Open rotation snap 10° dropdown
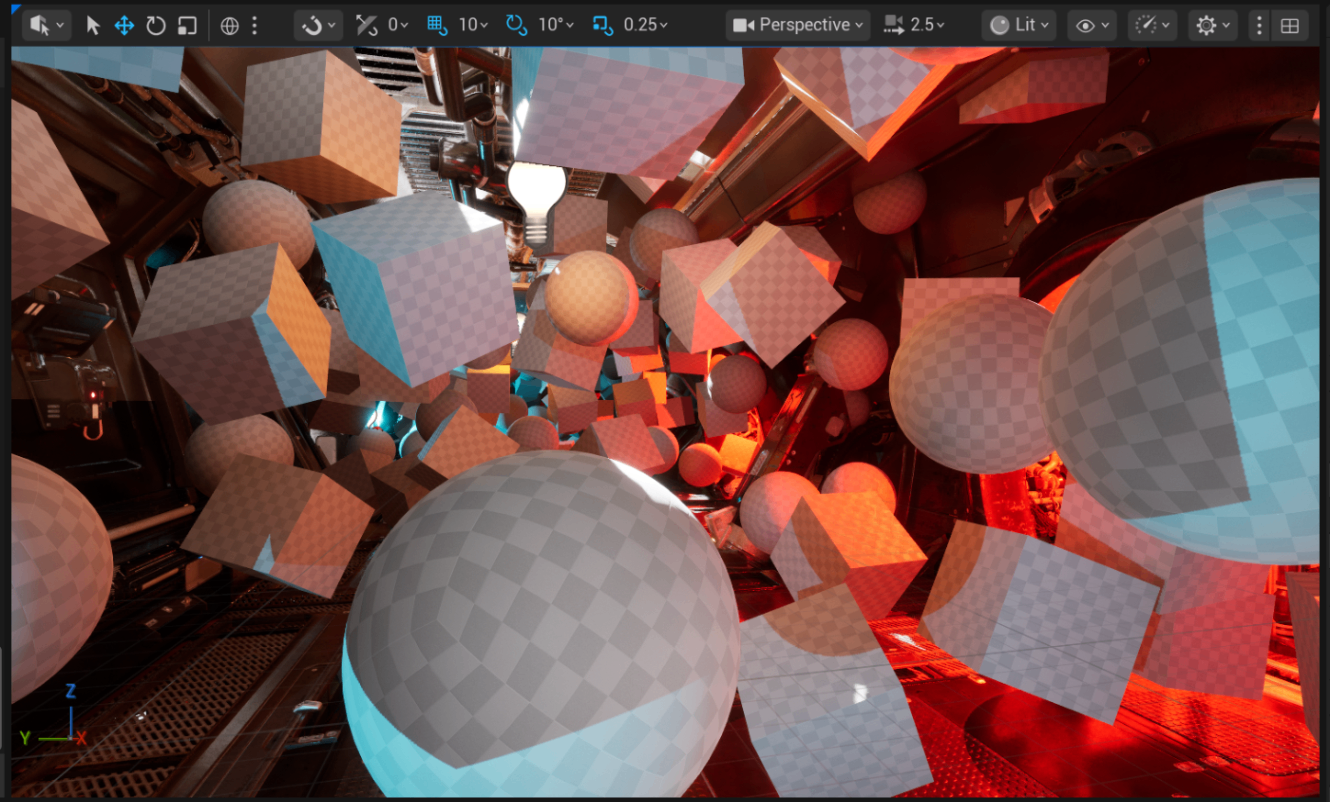The height and width of the screenshot is (802, 1330). pyautogui.click(x=555, y=25)
